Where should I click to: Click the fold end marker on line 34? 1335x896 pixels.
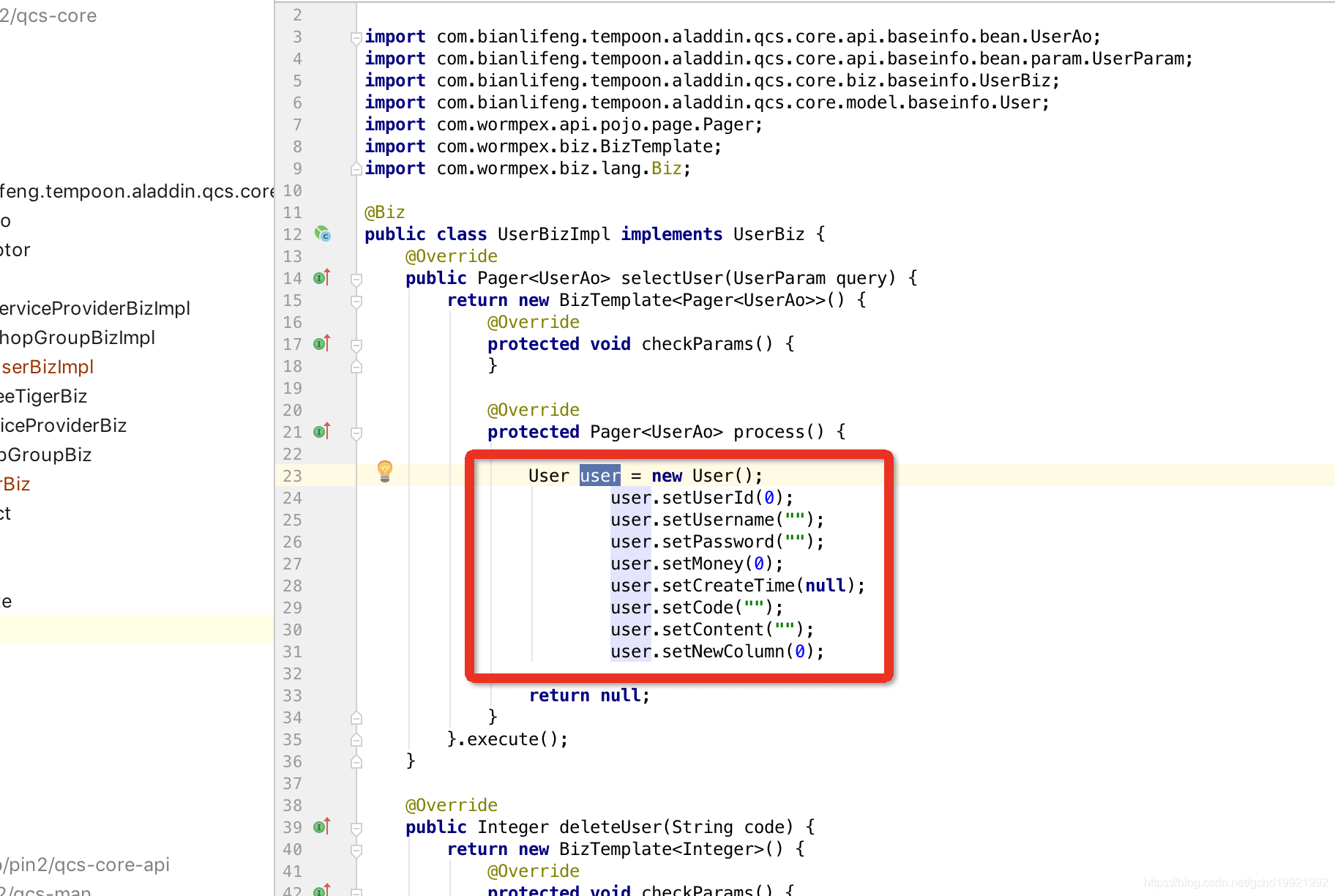tap(356, 718)
